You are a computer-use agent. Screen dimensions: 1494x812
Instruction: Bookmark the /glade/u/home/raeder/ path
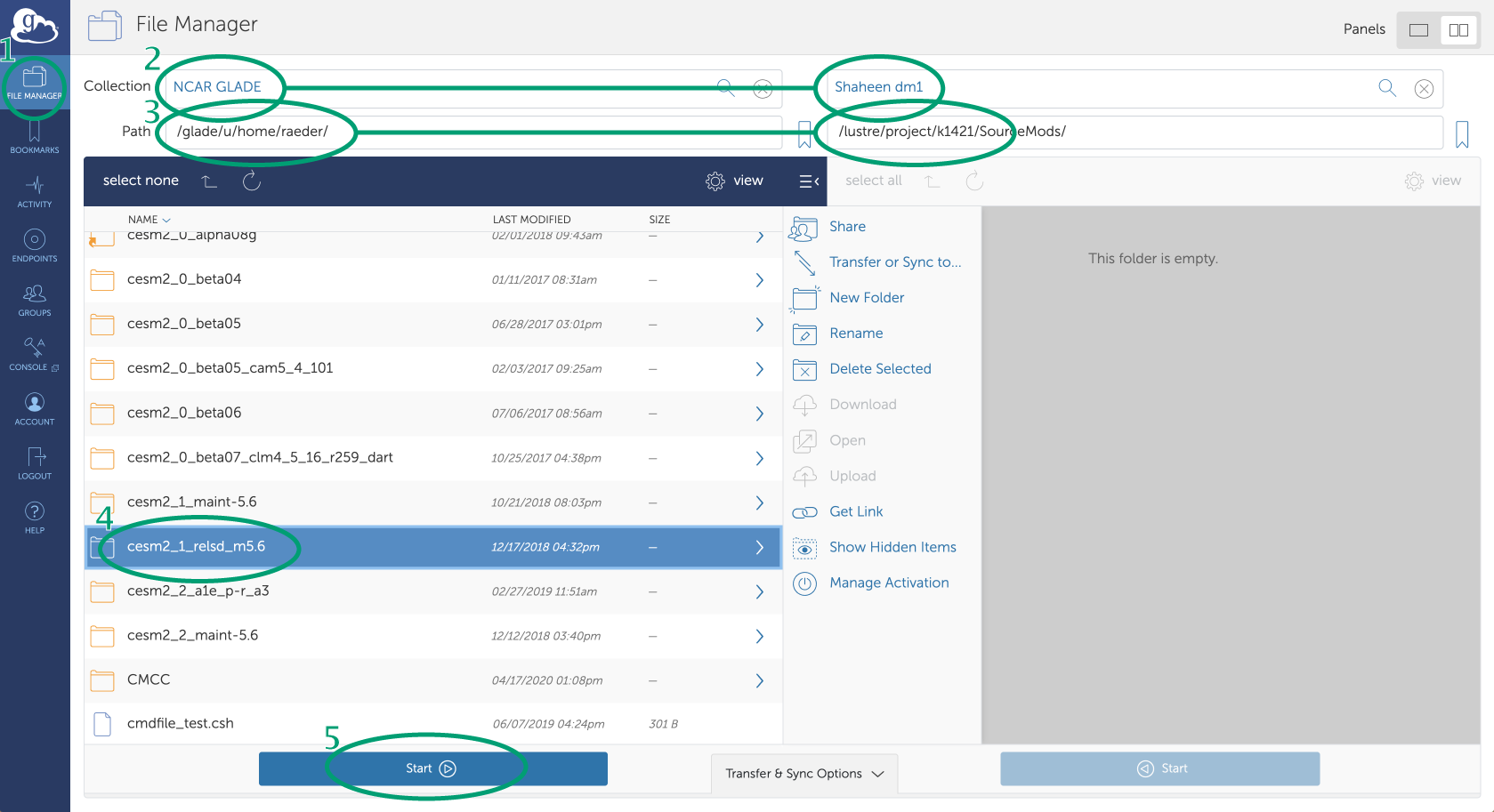click(x=804, y=134)
